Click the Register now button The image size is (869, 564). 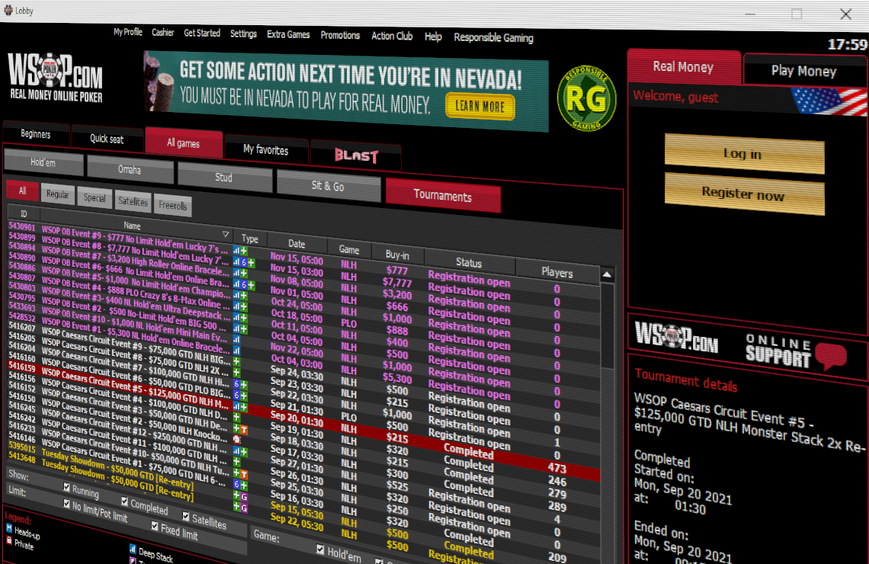[743, 193]
